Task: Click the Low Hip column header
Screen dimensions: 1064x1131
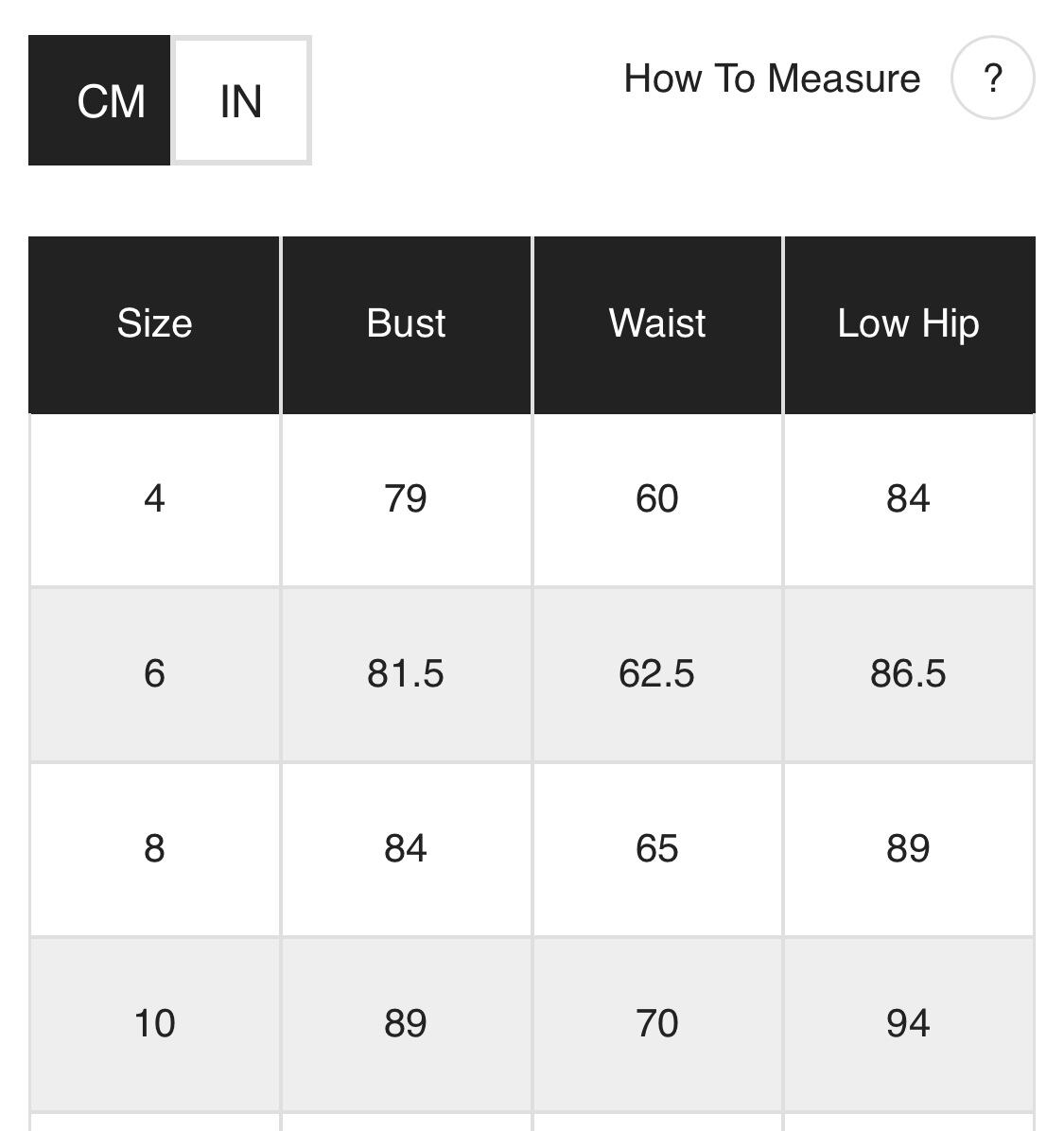Action: click(908, 324)
